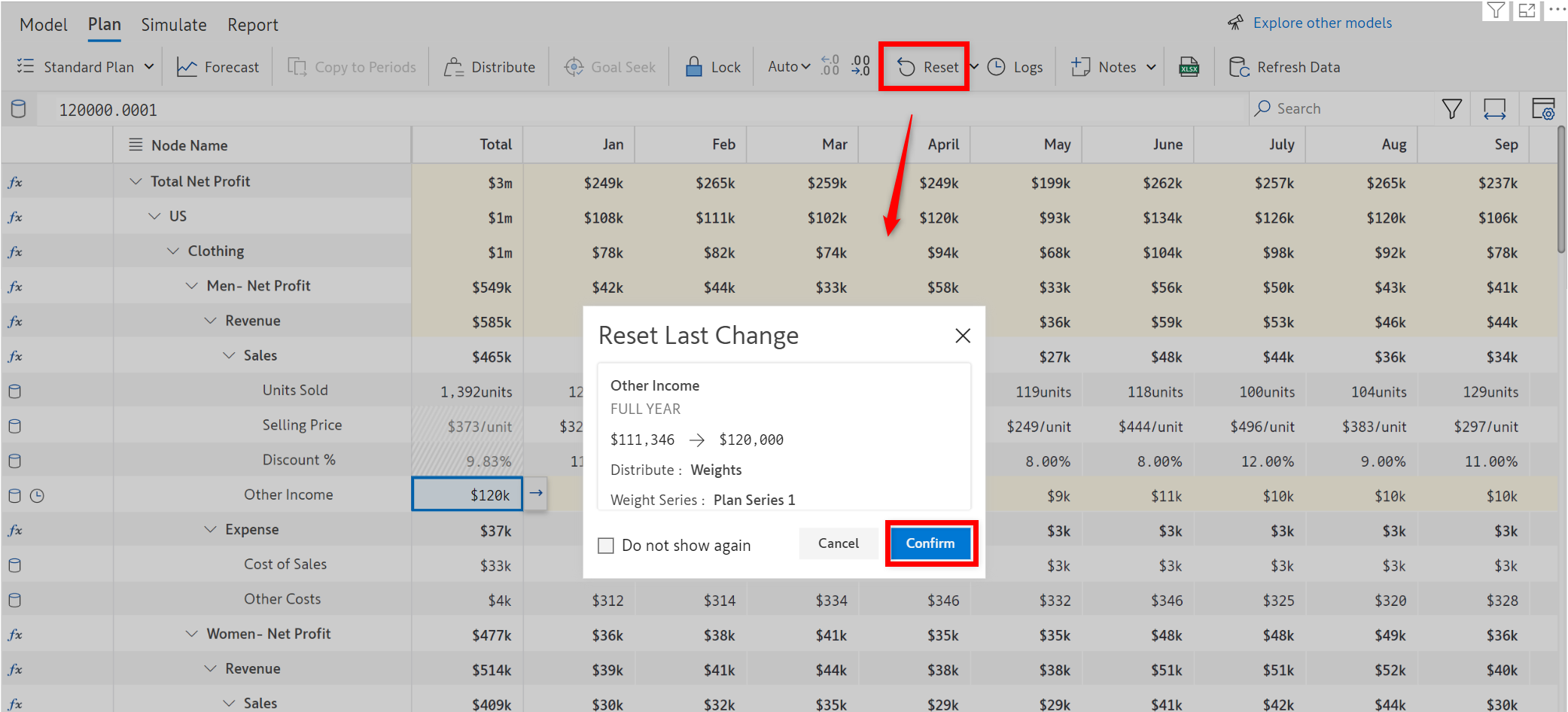Click the Distribute toolbar button
Viewport: 1568px width, 712px height.
tap(489, 67)
